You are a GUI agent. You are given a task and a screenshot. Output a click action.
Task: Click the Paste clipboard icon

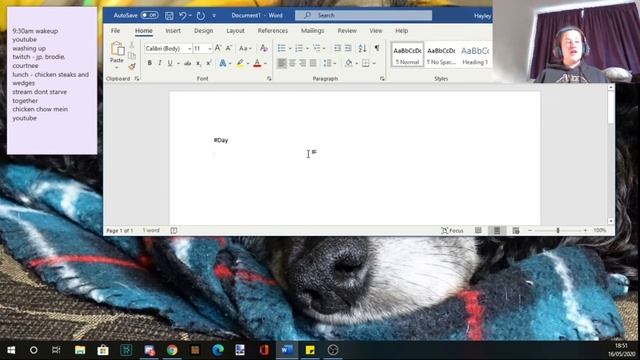[117, 49]
